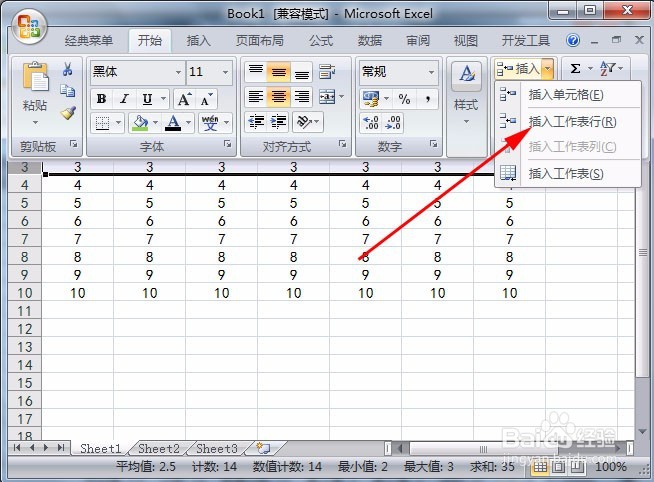
Task: Decrease font size with shrink-font icon
Action: click(x=206, y=99)
